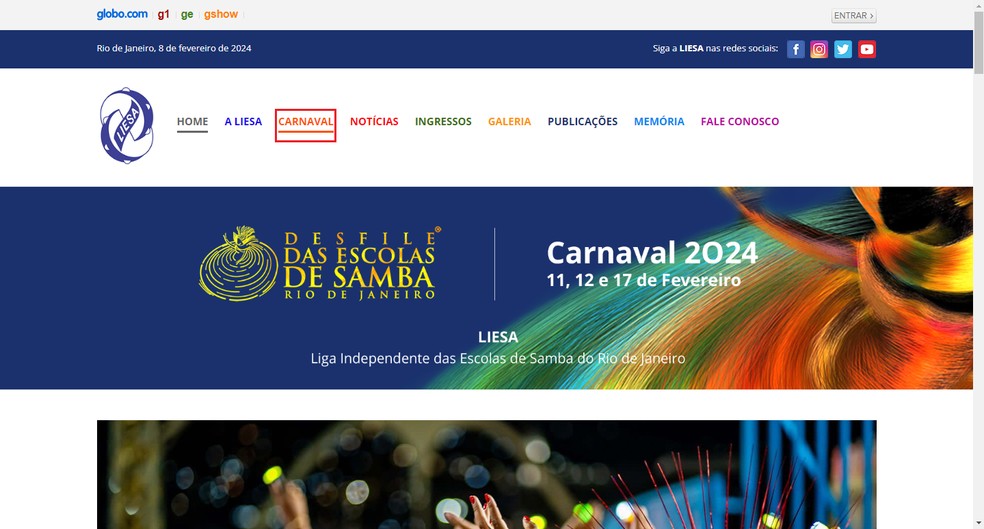Open the A LIESA menu
Viewport: 984px width, 529px height.
point(243,122)
